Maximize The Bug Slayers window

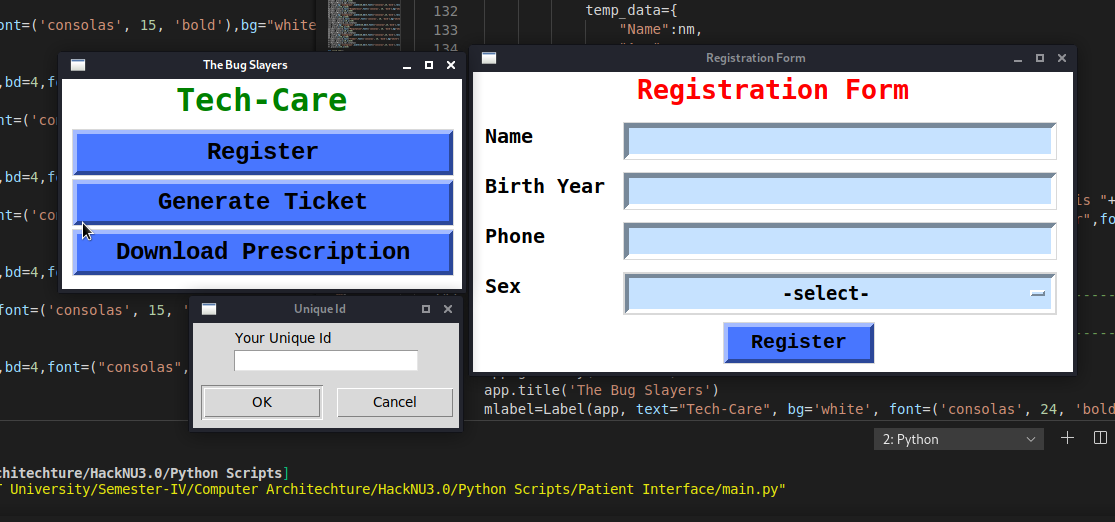(x=429, y=65)
